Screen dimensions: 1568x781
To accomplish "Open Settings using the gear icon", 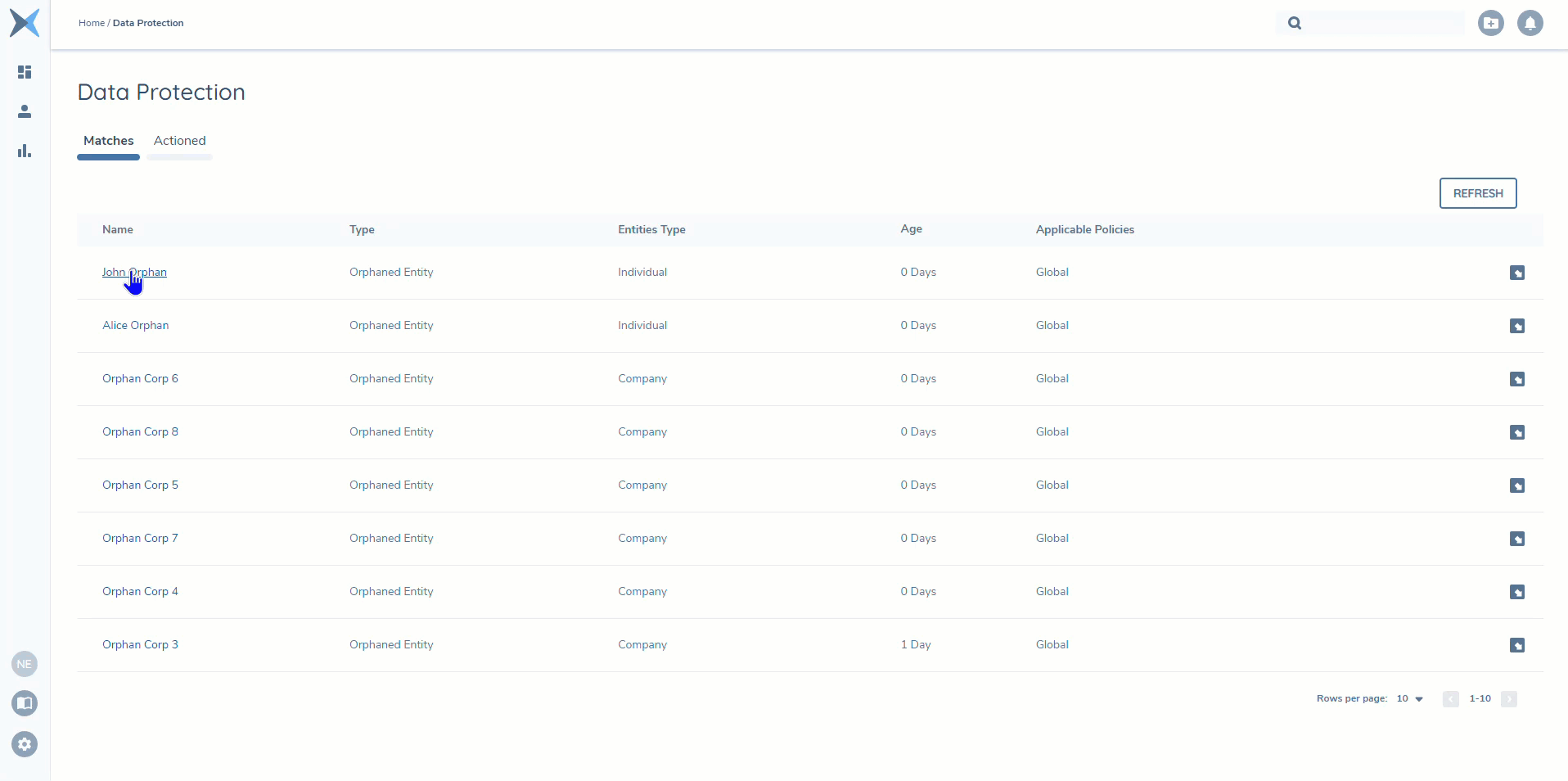I will (x=25, y=744).
